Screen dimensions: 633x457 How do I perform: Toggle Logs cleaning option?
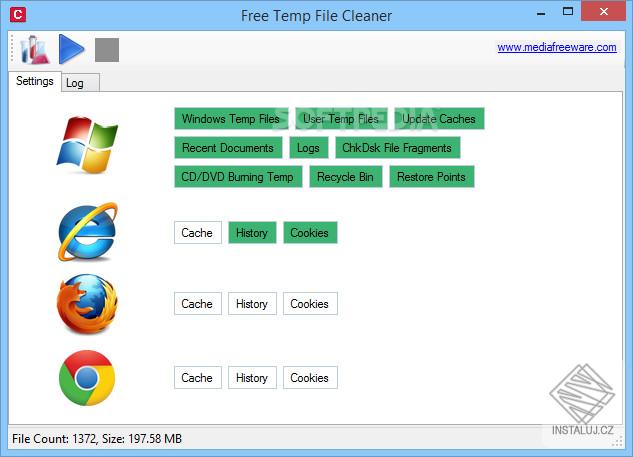308,148
